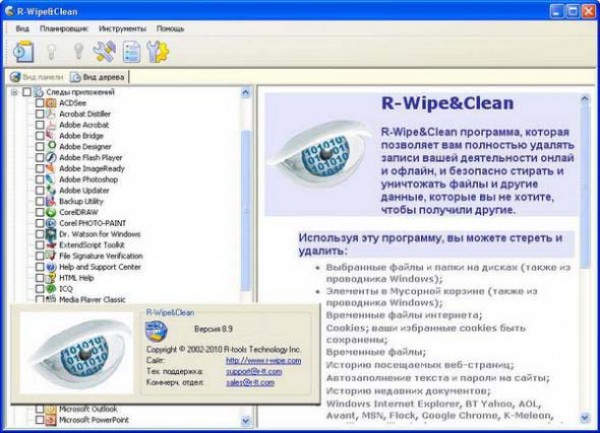Image resolution: width=600 pixels, height=433 pixels.
Task: Open the Вид menu
Action: pos(22,29)
